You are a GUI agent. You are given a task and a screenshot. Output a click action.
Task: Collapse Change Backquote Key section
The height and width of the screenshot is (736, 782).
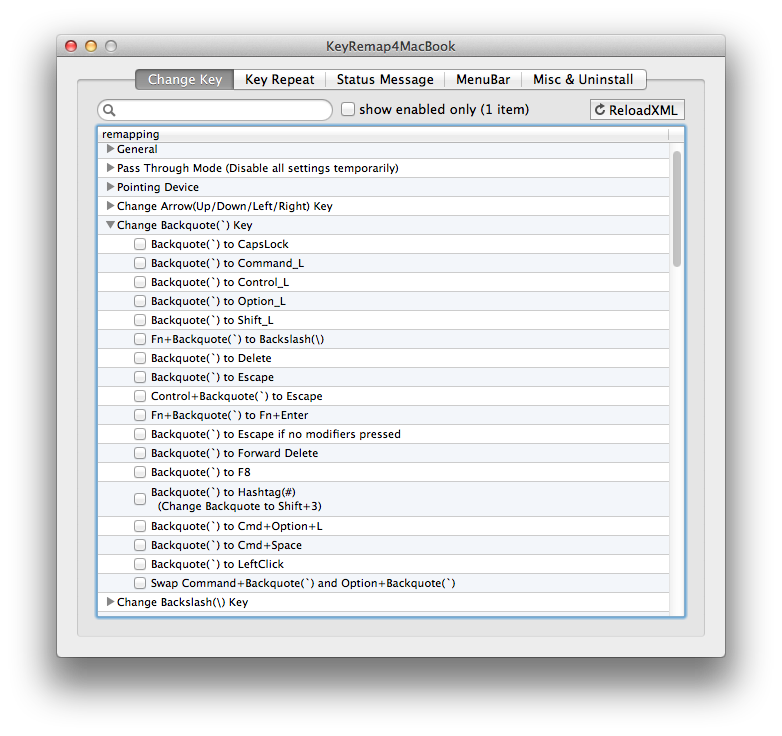coord(110,225)
